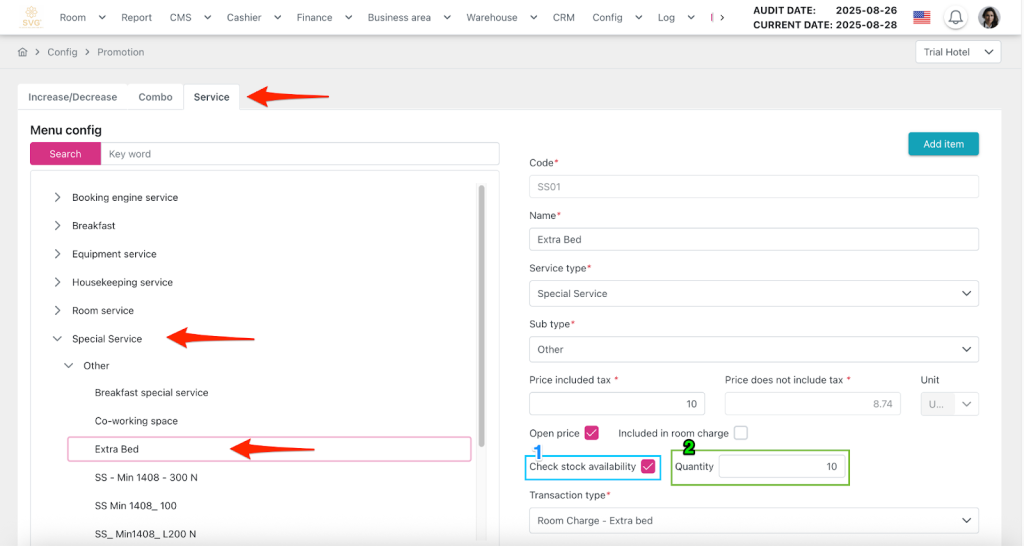
Task: Click the SVG logo in header
Action: (x=31, y=17)
